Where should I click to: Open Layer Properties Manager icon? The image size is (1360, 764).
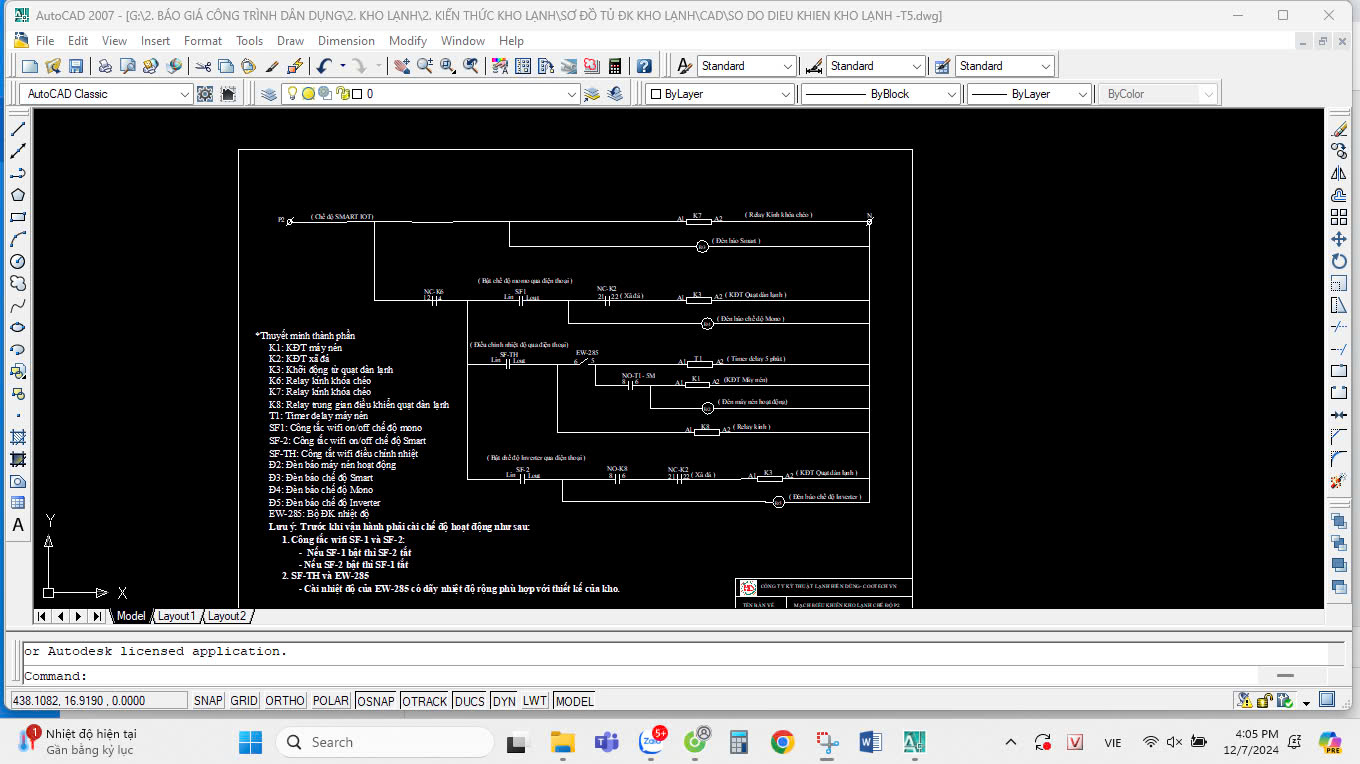tap(269, 94)
